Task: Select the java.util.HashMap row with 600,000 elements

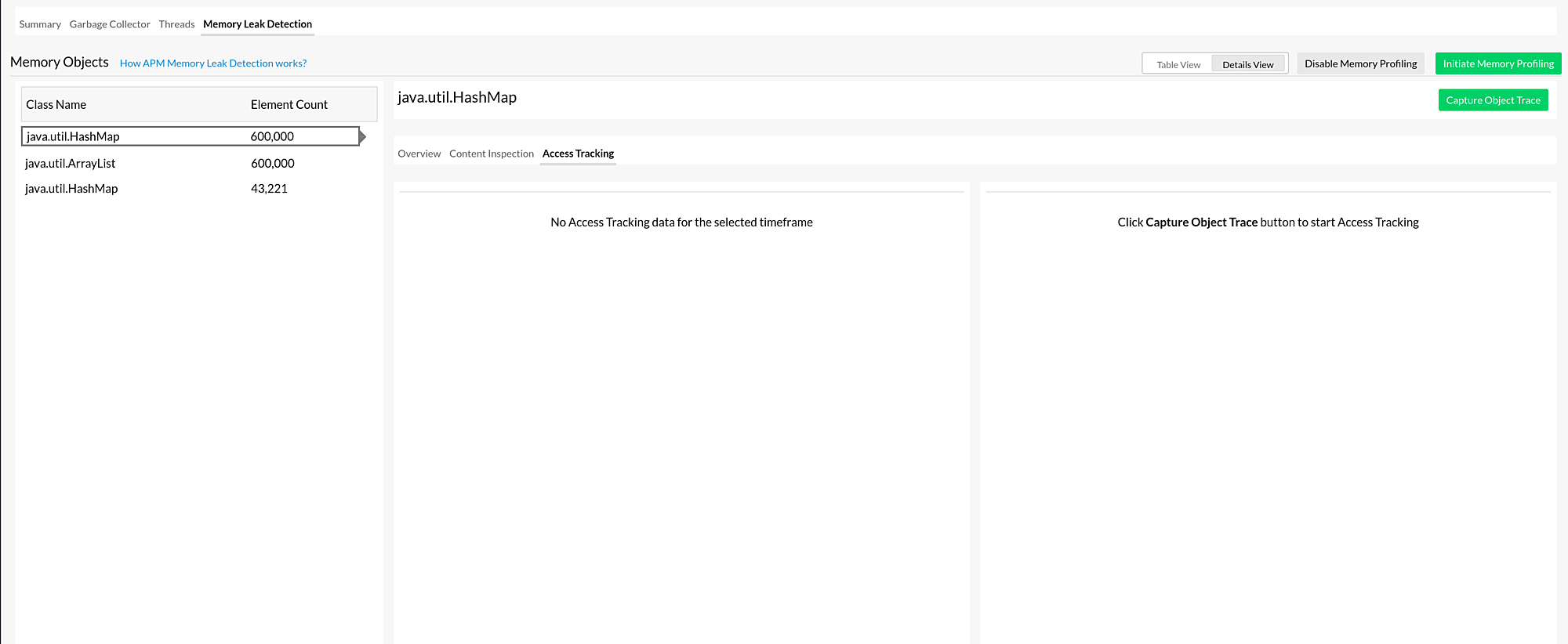Action: tap(73, 136)
